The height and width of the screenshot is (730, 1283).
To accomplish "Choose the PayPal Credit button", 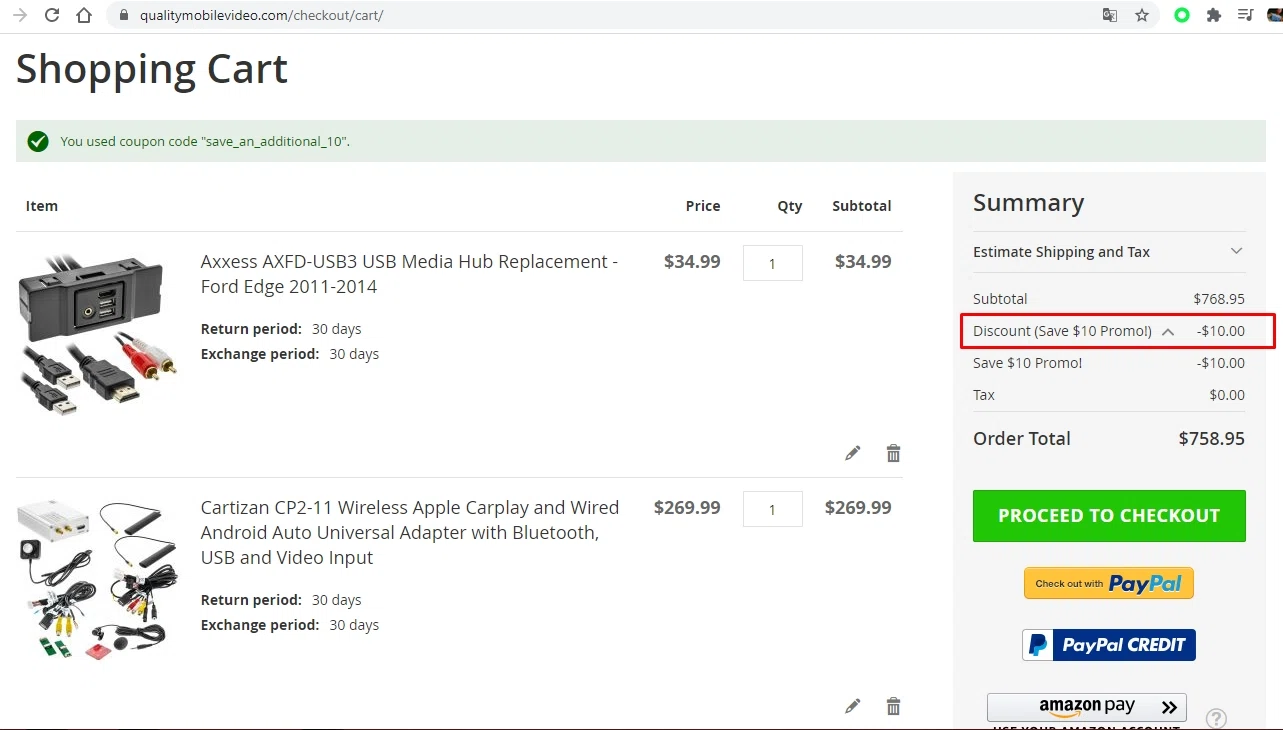I will 1109,645.
